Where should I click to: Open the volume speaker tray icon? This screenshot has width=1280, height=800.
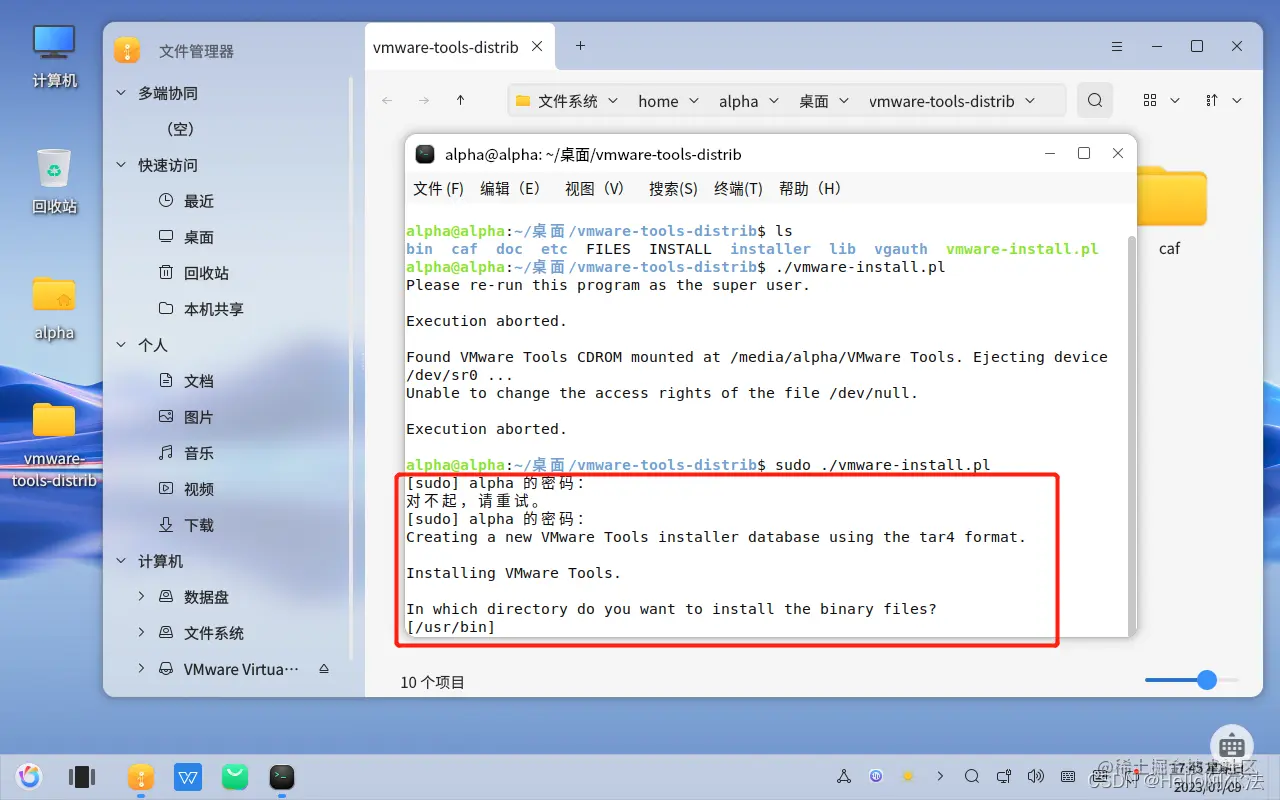pyautogui.click(x=1036, y=776)
